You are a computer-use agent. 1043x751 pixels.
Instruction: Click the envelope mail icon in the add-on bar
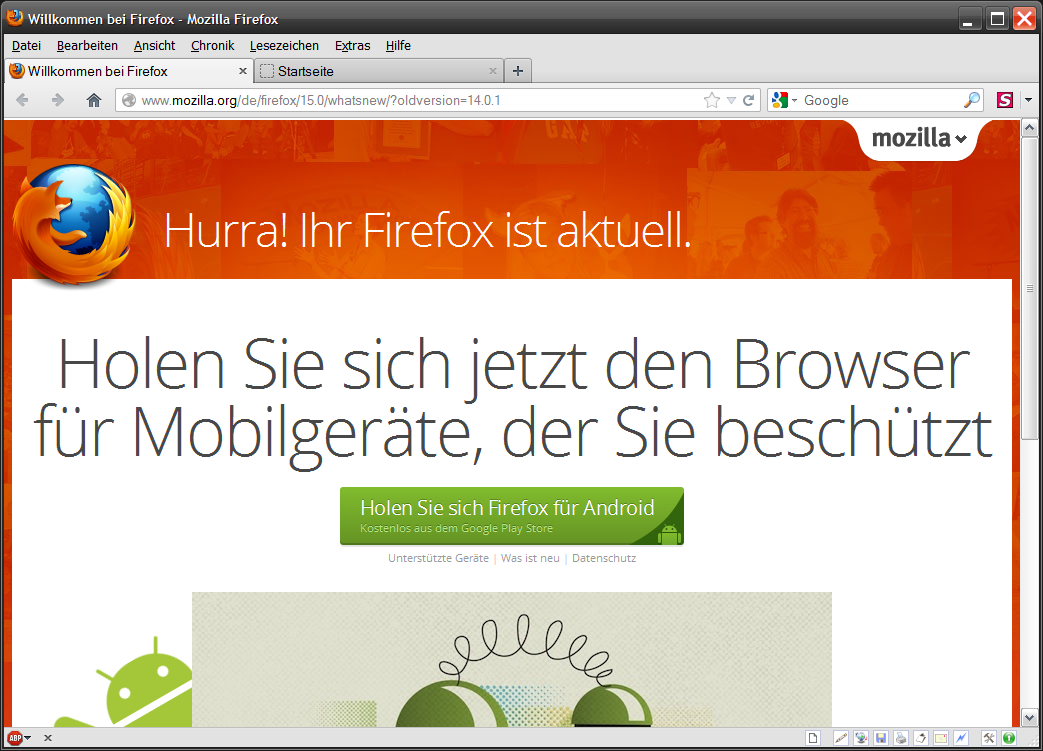coord(941,738)
